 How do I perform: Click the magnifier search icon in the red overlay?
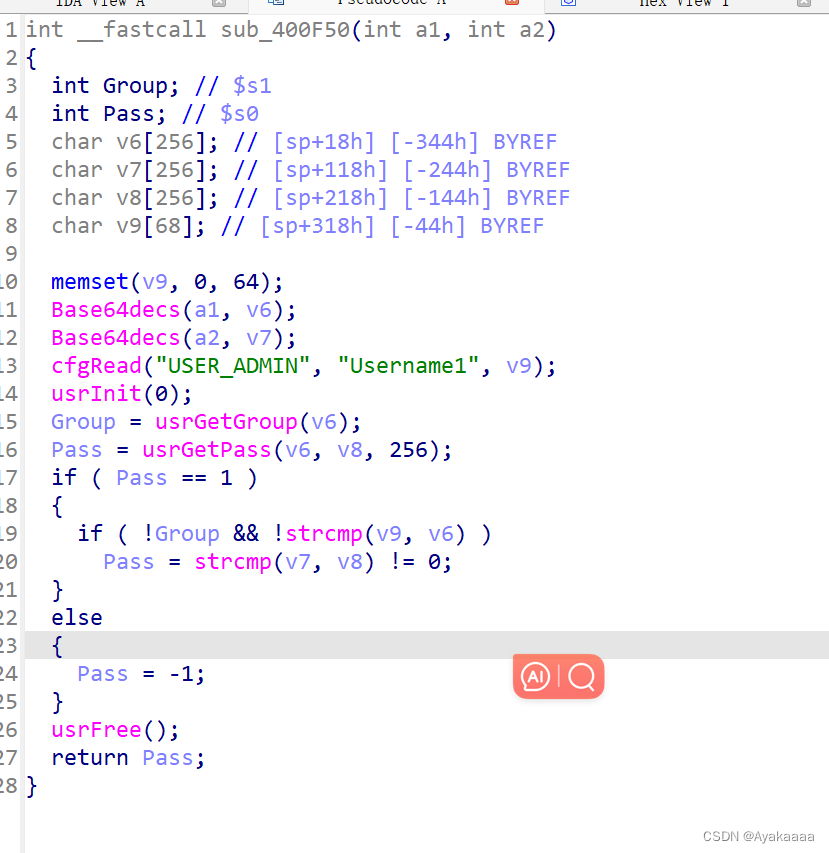[581, 677]
